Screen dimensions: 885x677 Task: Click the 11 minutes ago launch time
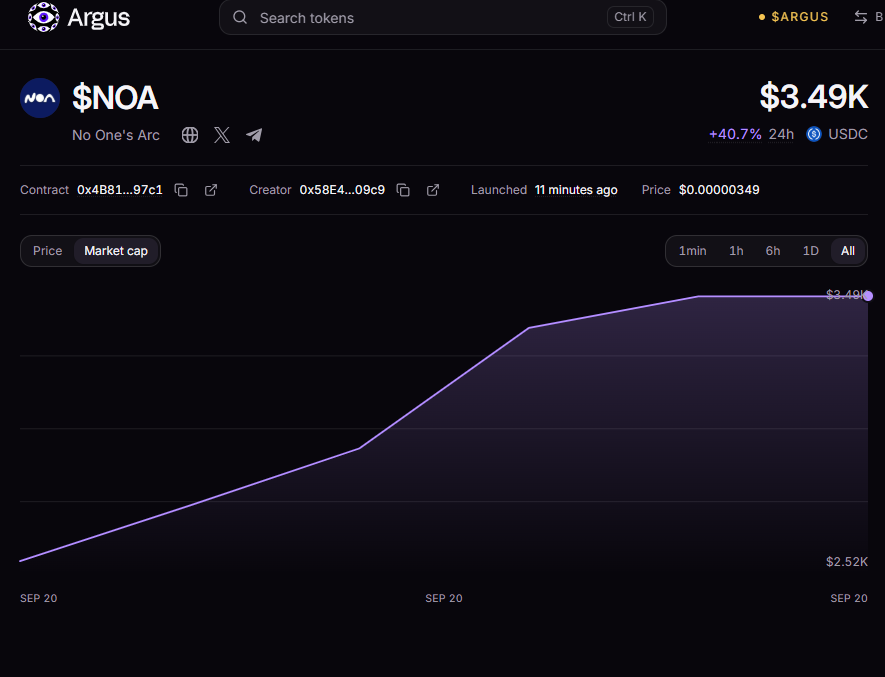tap(576, 190)
